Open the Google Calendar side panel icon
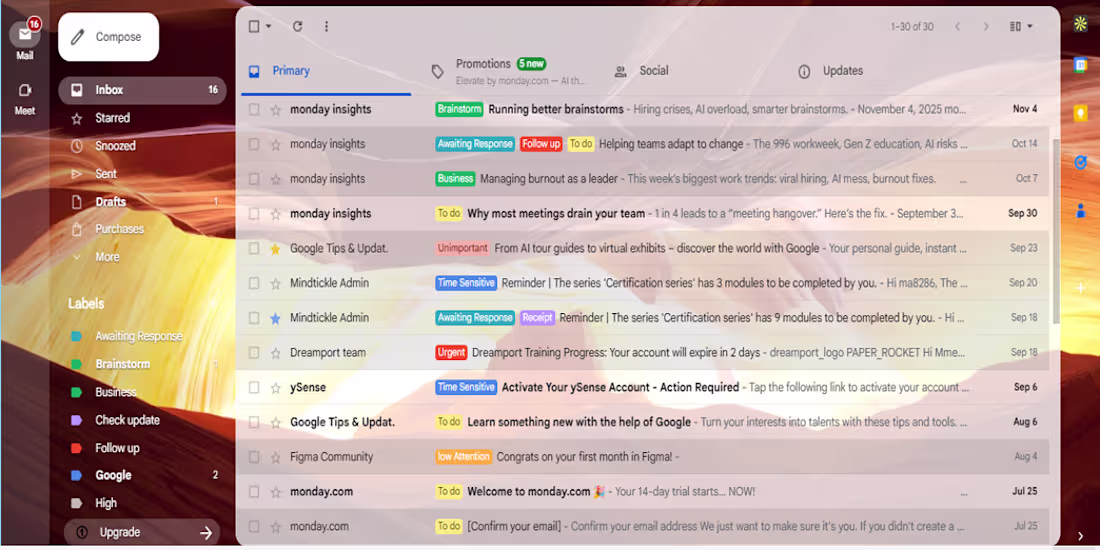This screenshot has height=550, width=1100. click(x=1080, y=65)
